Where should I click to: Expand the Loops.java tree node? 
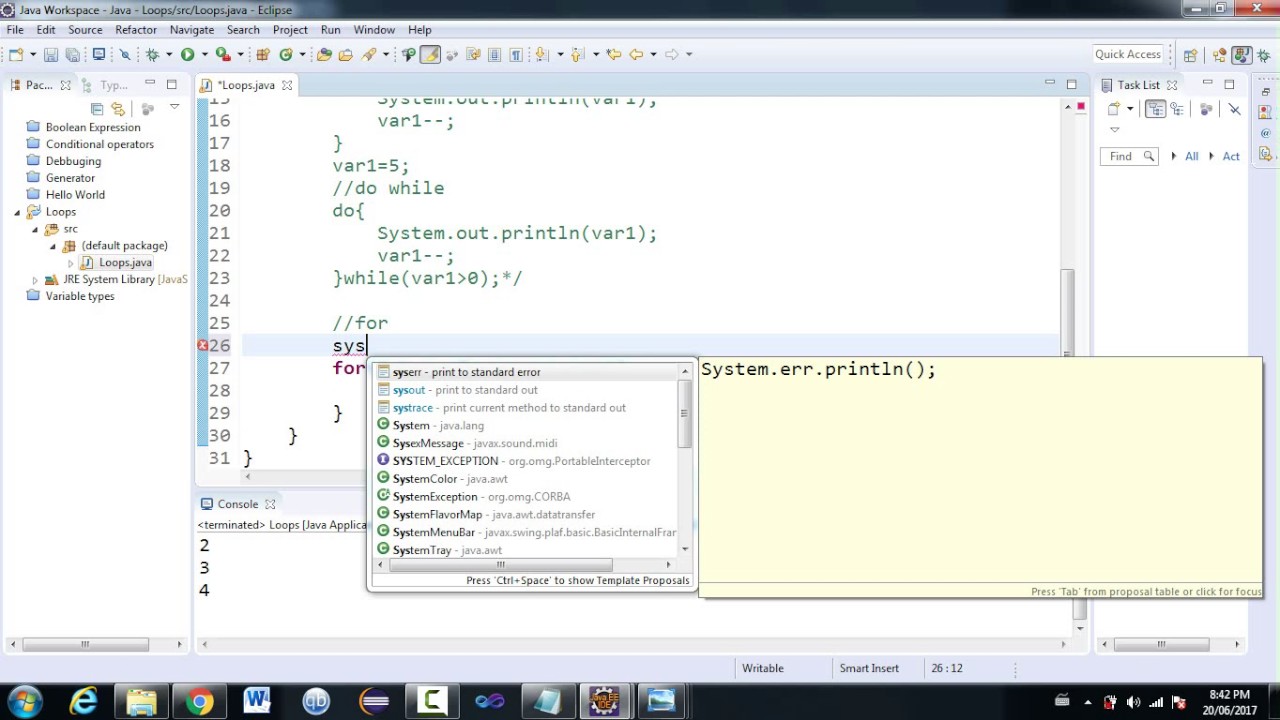tap(71, 263)
